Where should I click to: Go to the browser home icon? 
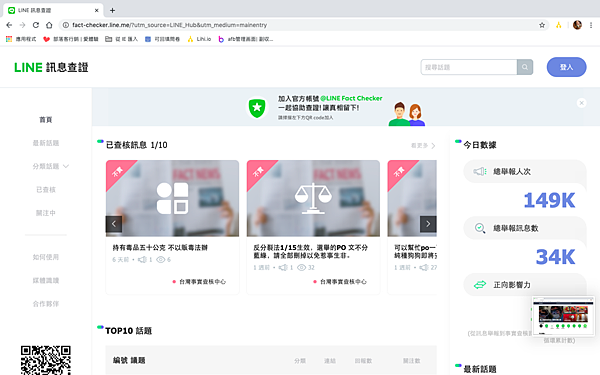pos(49,25)
